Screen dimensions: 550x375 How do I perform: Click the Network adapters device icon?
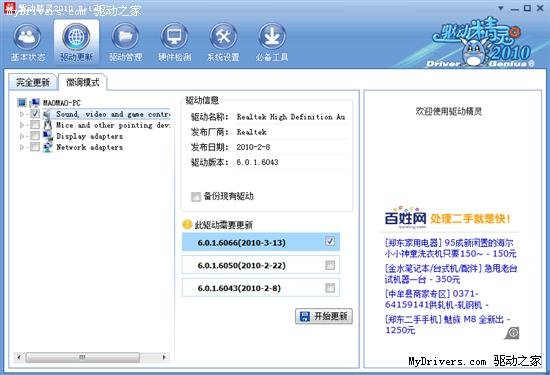click(x=47, y=147)
